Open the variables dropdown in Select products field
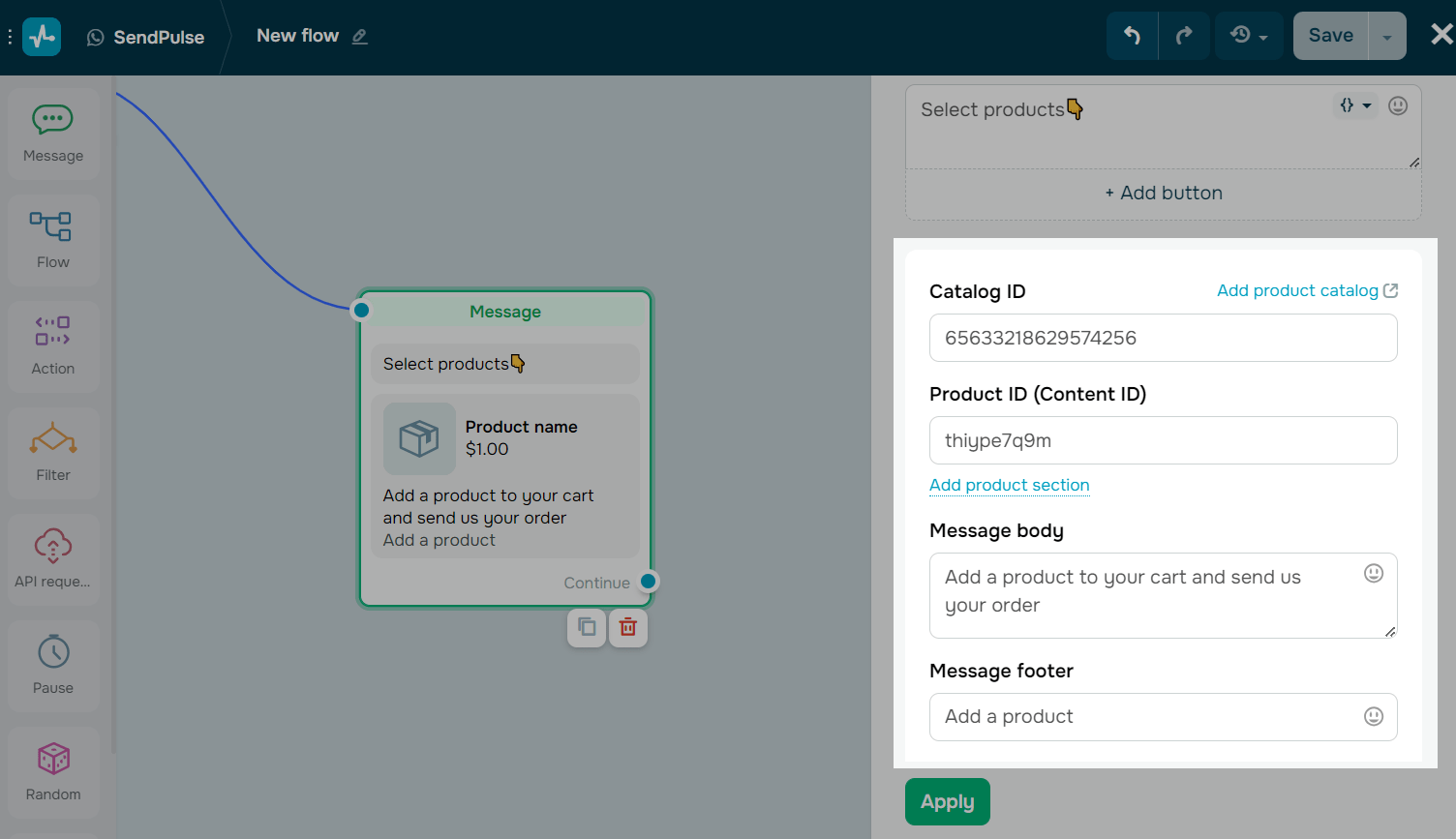This screenshot has height=839, width=1456. 1355,105
